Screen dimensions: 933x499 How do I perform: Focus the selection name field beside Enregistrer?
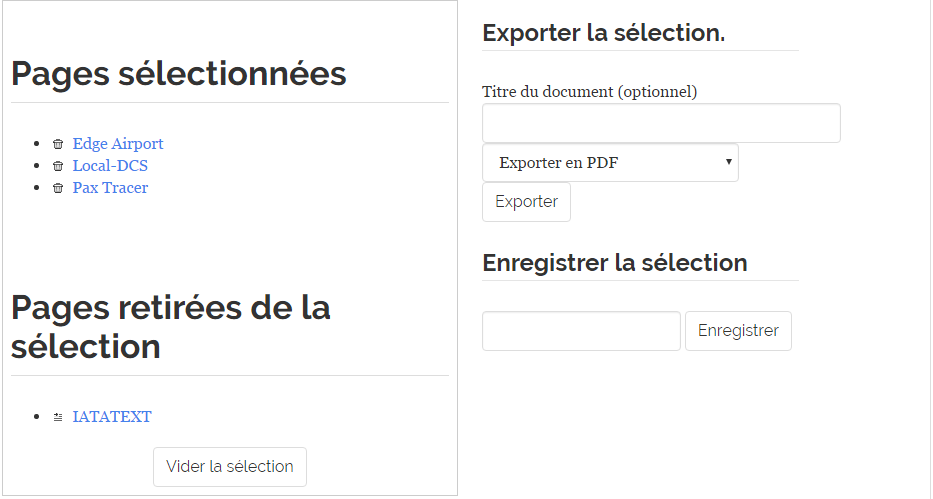click(x=581, y=331)
